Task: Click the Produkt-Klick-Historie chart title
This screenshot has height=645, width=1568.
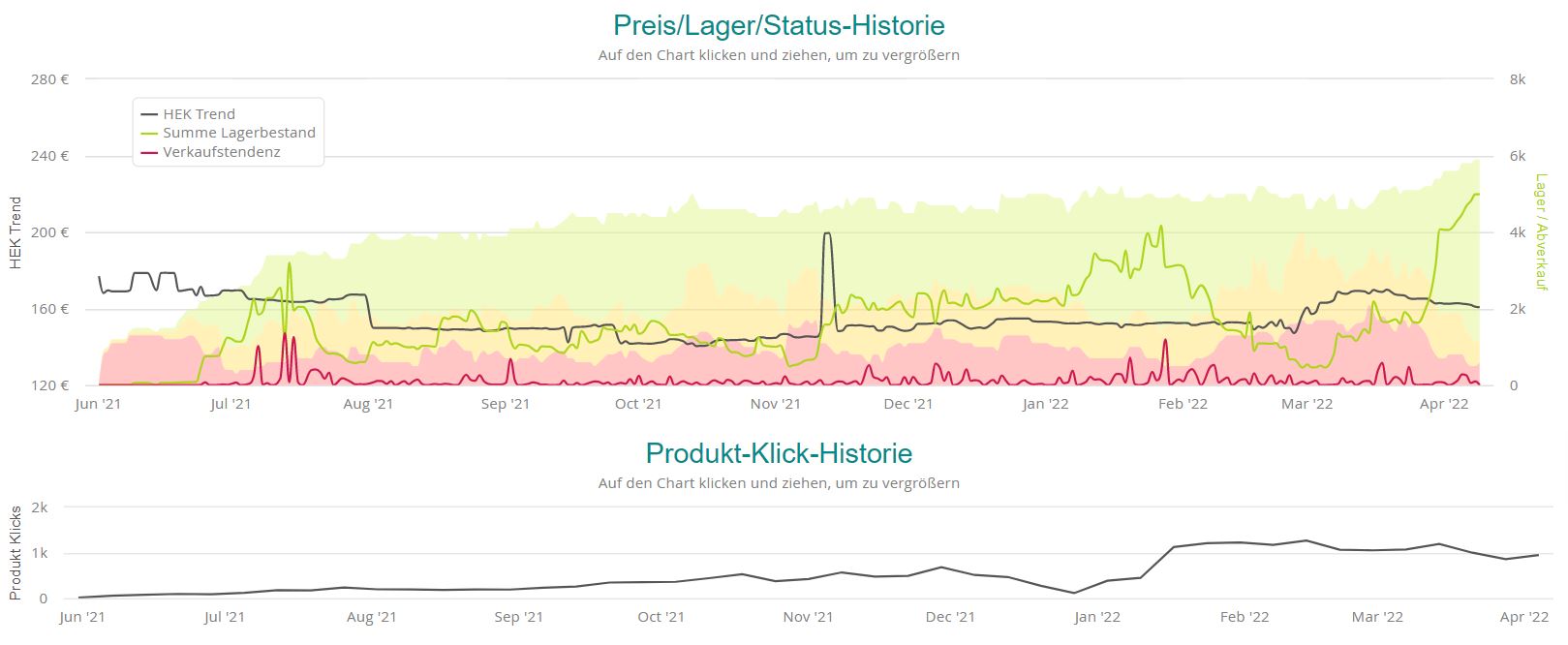Action: 779,453
